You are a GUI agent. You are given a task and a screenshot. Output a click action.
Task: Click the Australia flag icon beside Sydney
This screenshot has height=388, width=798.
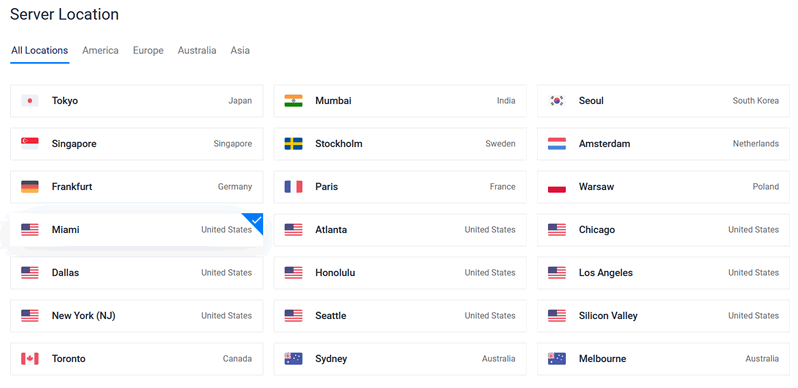293,358
